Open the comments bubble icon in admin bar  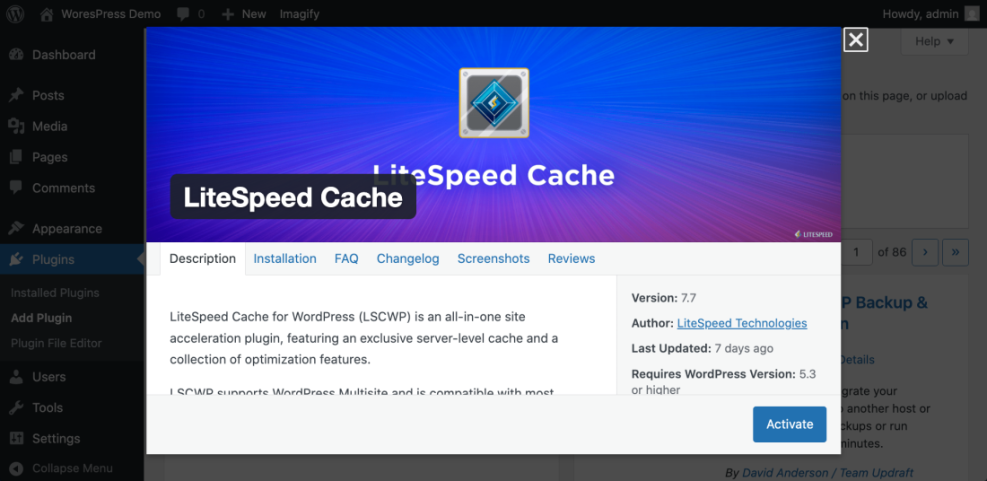tap(184, 14)
